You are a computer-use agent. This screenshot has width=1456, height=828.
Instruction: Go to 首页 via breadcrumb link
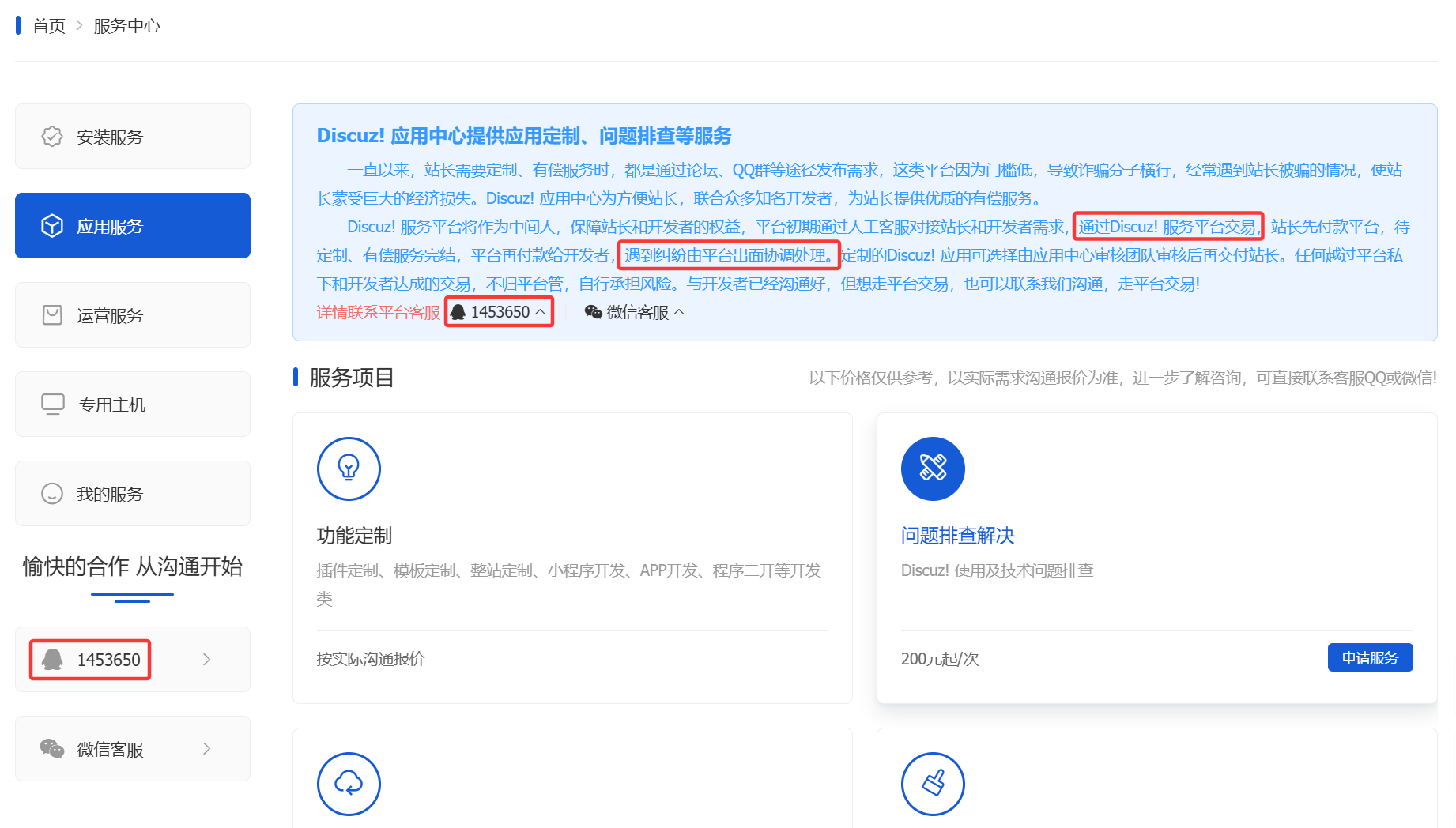pos(49,26)
